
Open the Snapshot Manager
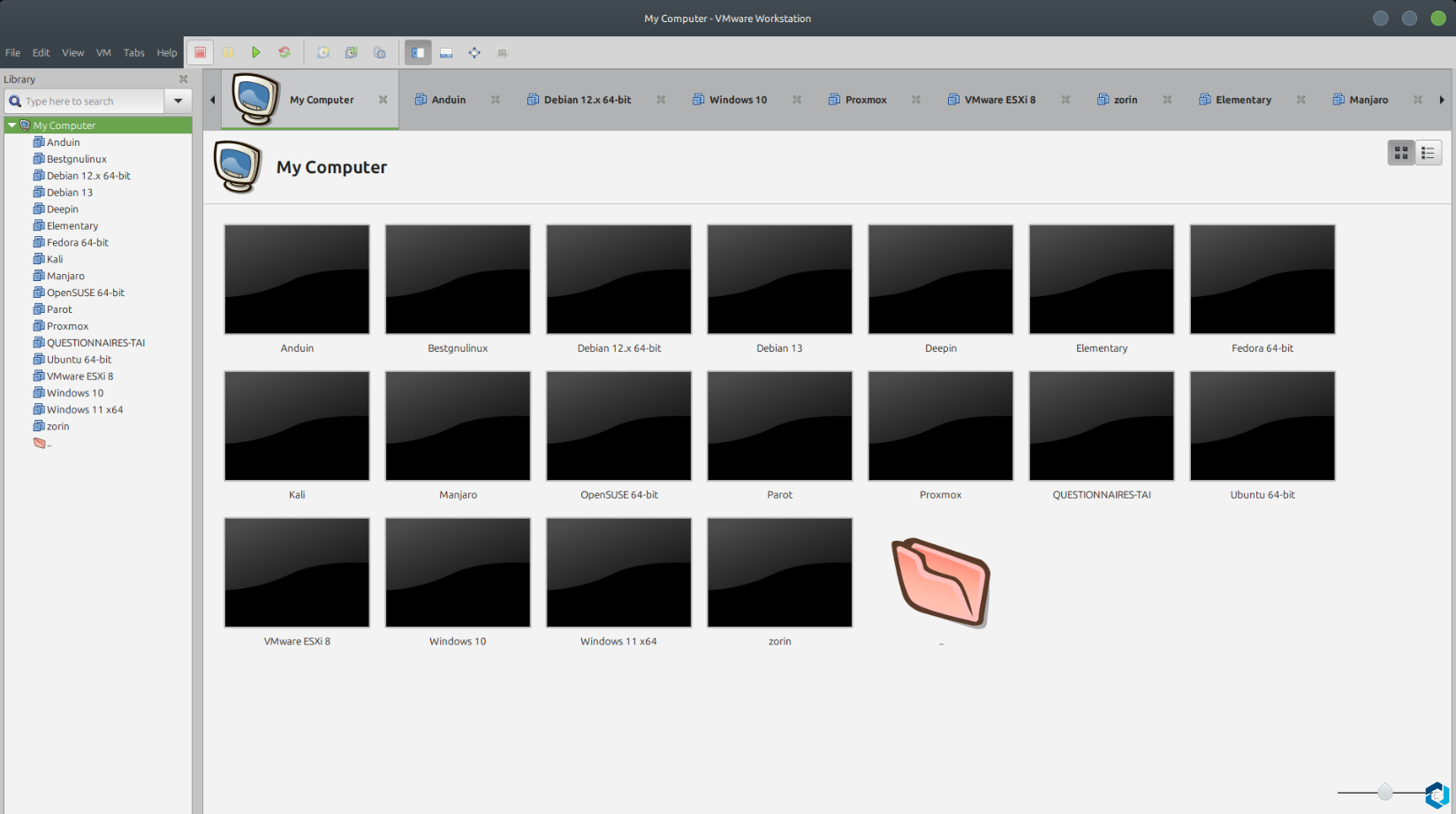click(379, 52)
